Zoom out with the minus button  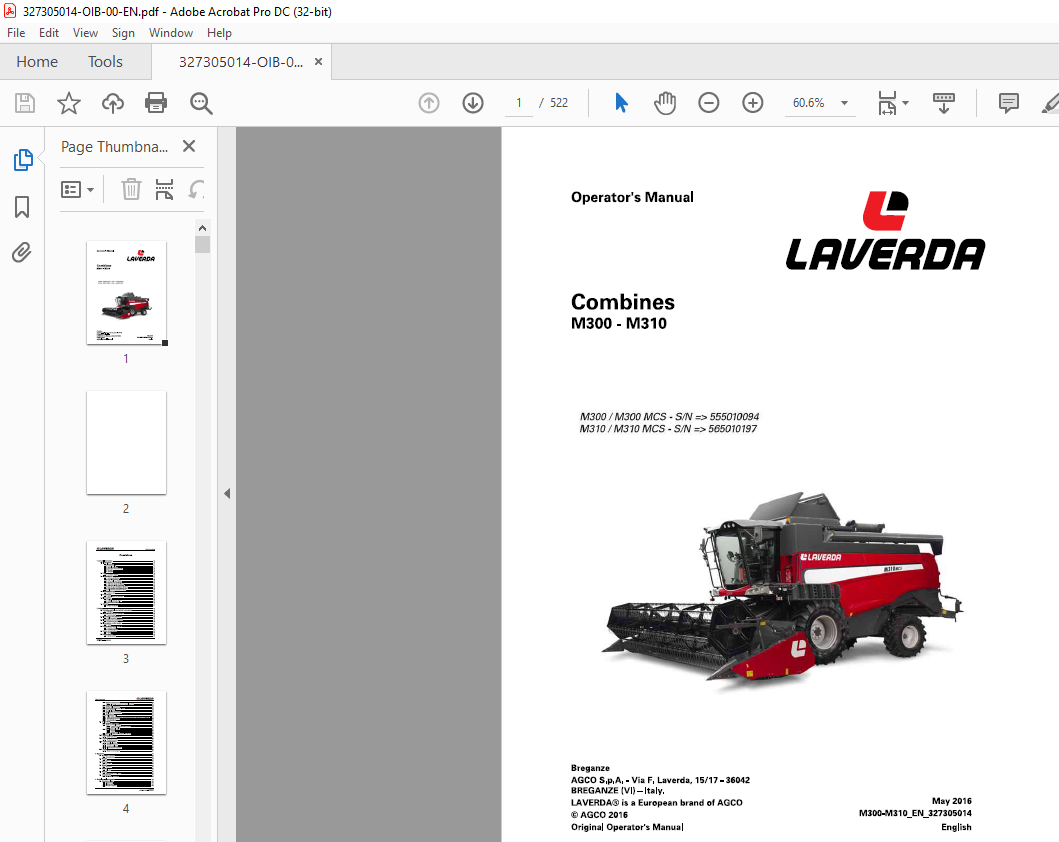[708, 103]
